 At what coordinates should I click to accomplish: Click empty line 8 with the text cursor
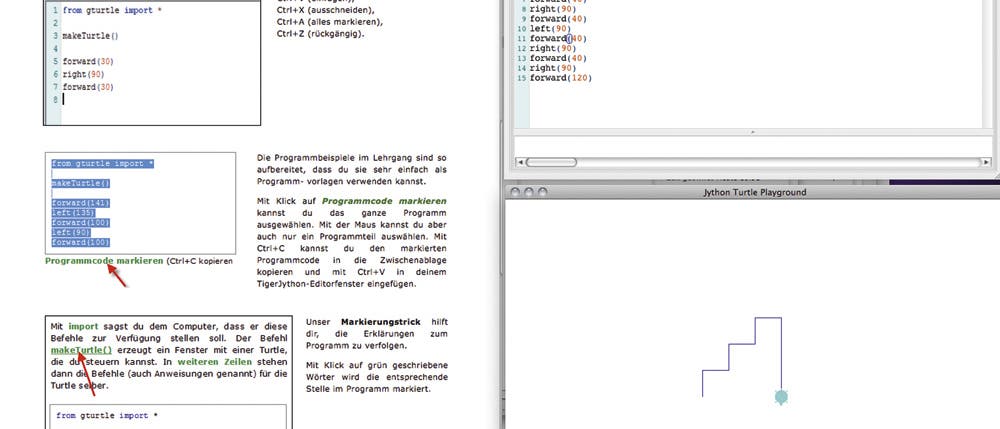click(x=161, y=99)
